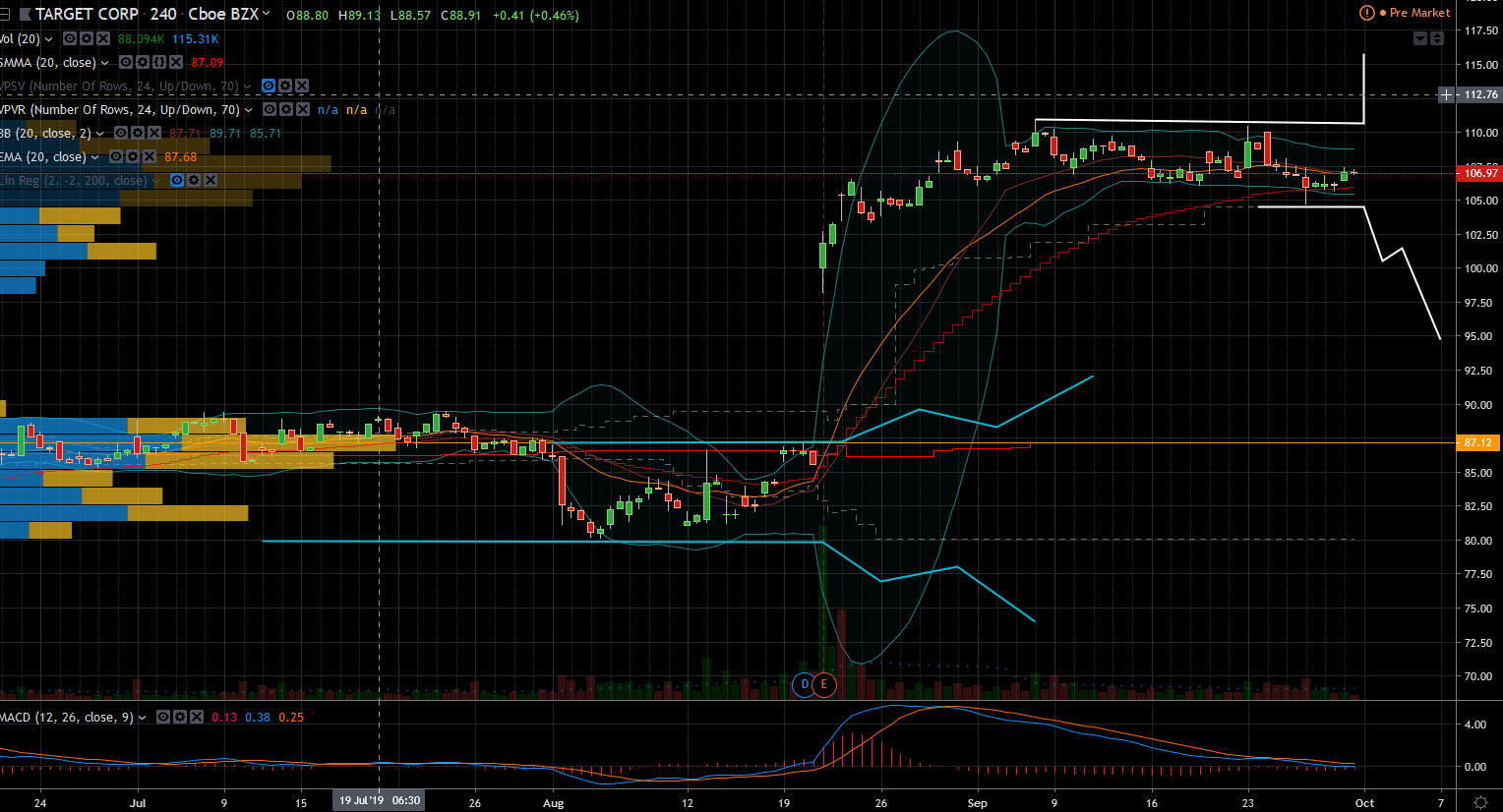Hide the MACD indicator
Viewport: 1503px width, 812px height.
pos(163,718)
